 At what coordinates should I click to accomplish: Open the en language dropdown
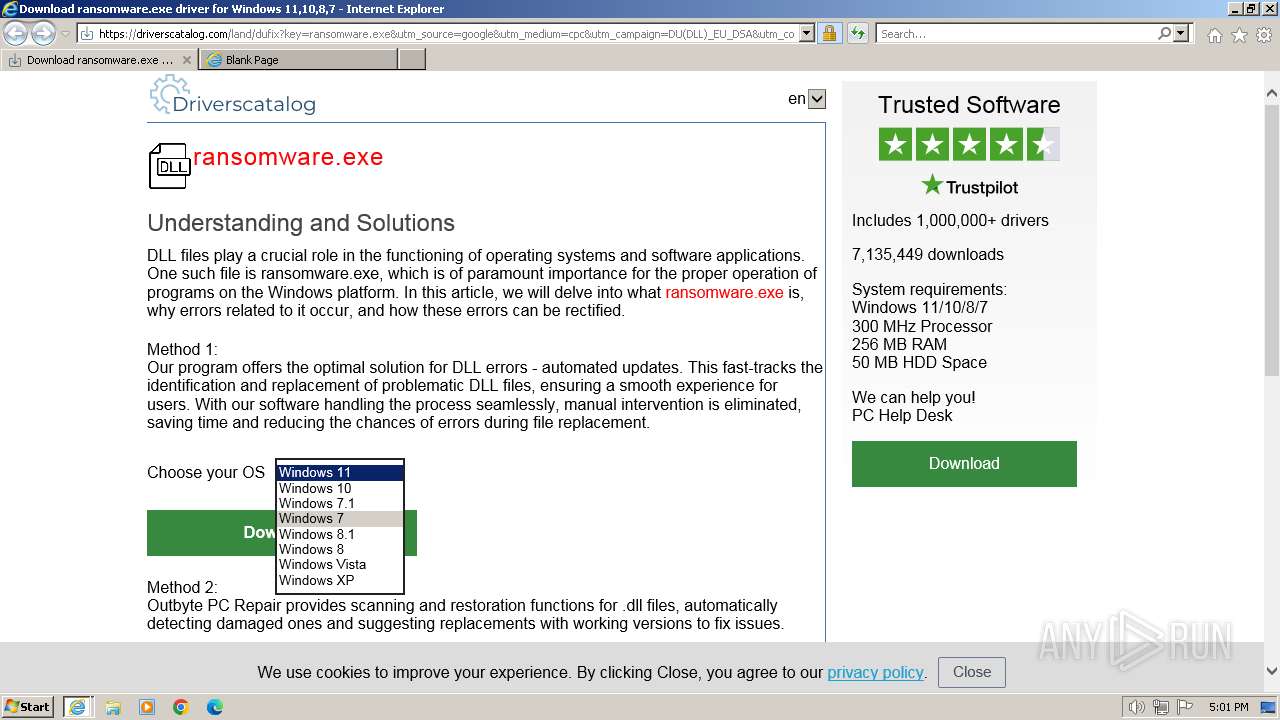point(817,99)
